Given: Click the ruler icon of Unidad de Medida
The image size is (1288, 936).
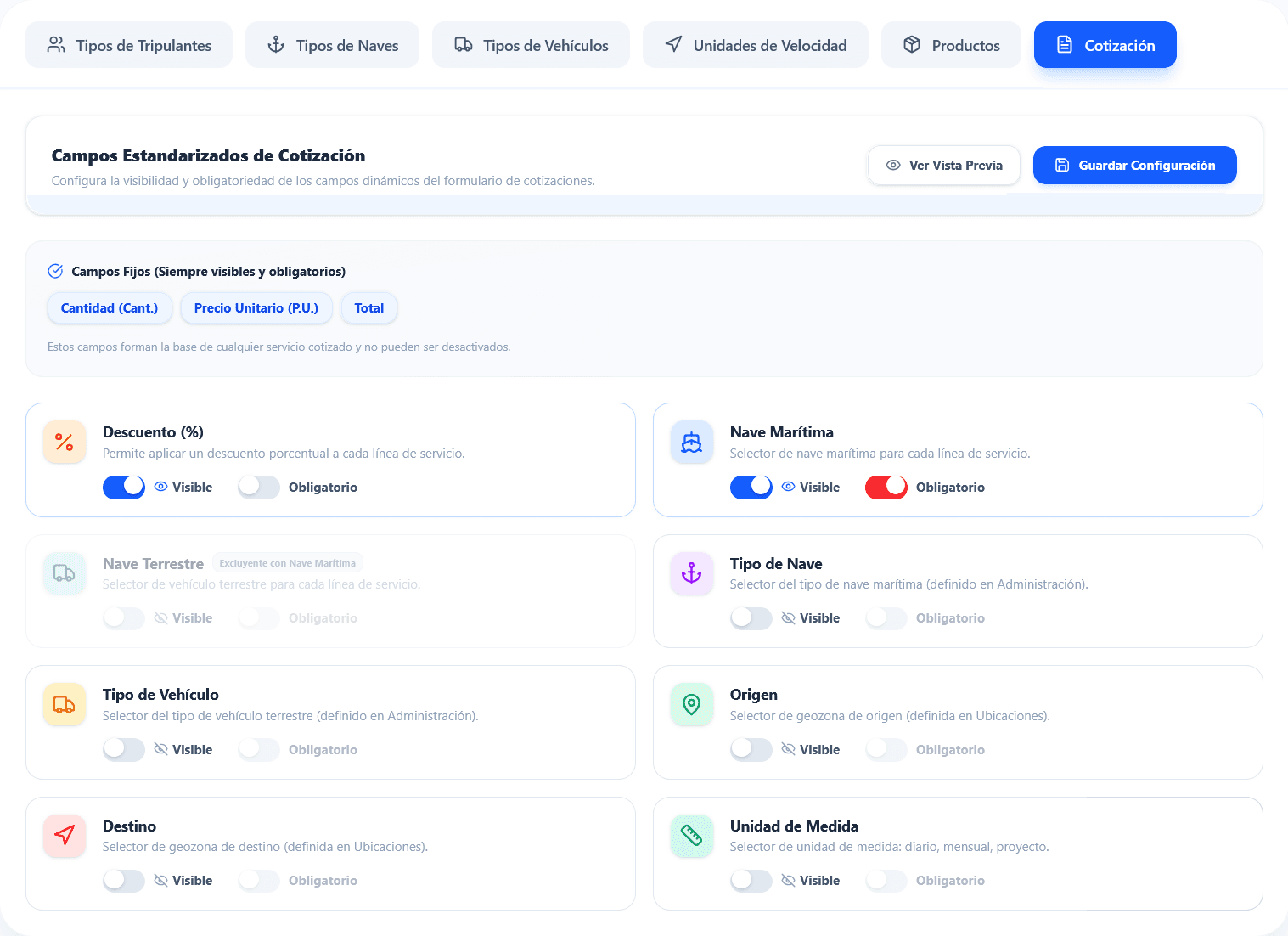Looking at the screenshot, I should [692, 836].
